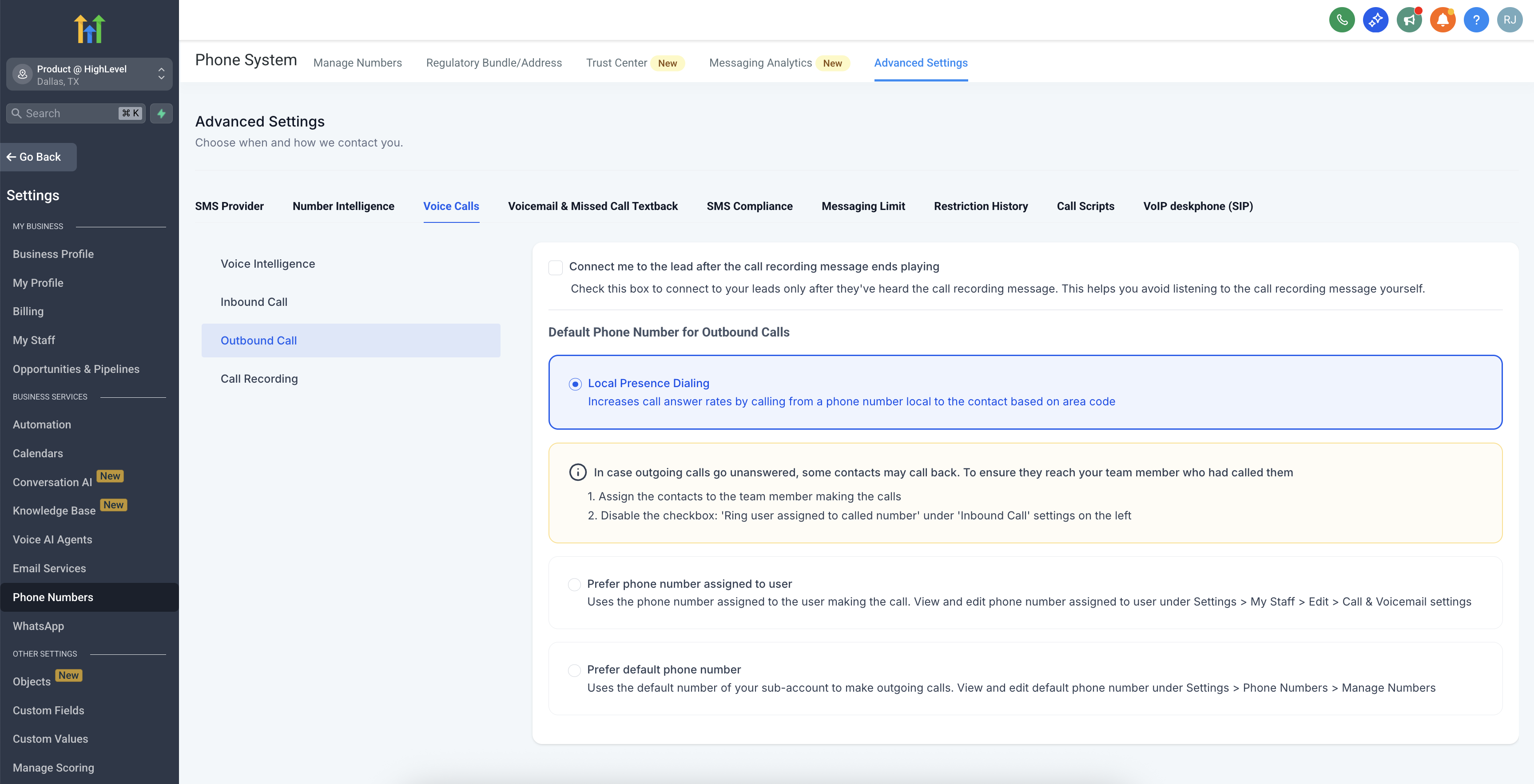Open the orange notifications bell
1534x784 pixels.
click(1443, 20)
